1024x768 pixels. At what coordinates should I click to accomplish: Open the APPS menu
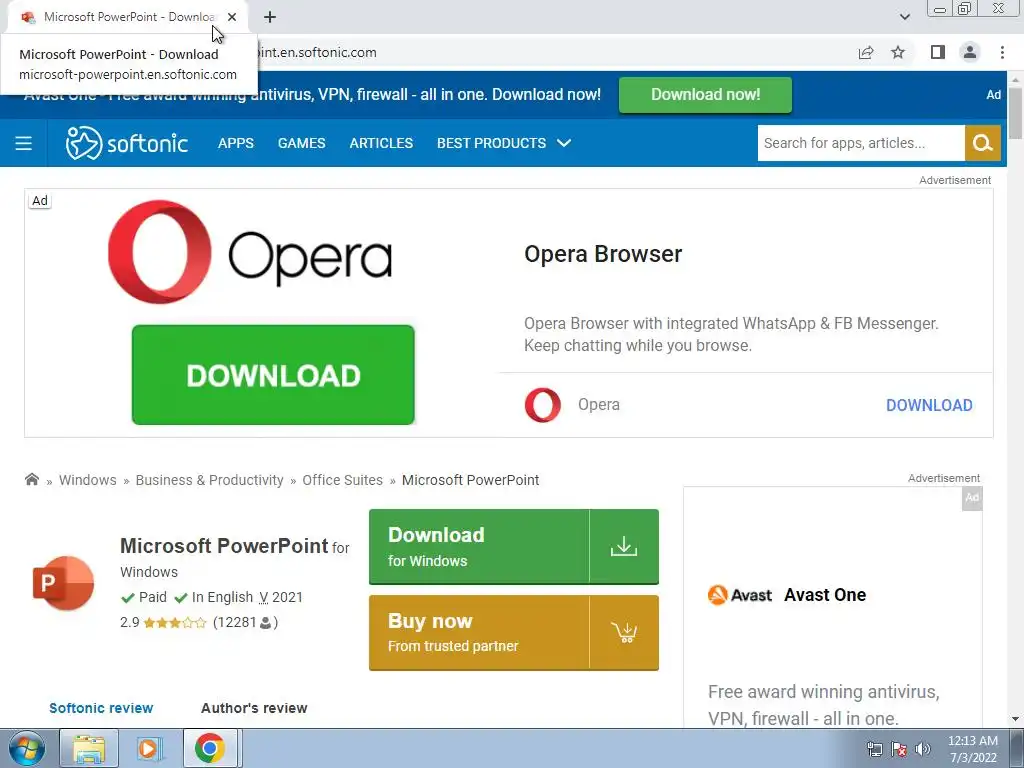pyautogui.click(x=236, y=143)
